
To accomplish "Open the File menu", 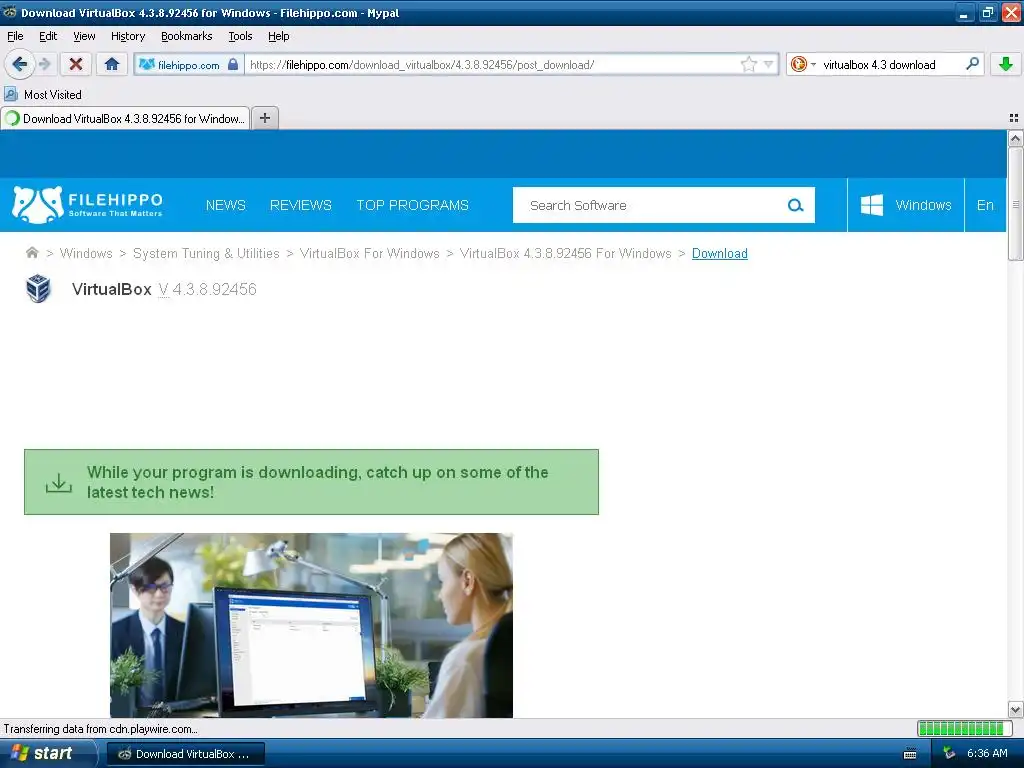I will (15, 36).
